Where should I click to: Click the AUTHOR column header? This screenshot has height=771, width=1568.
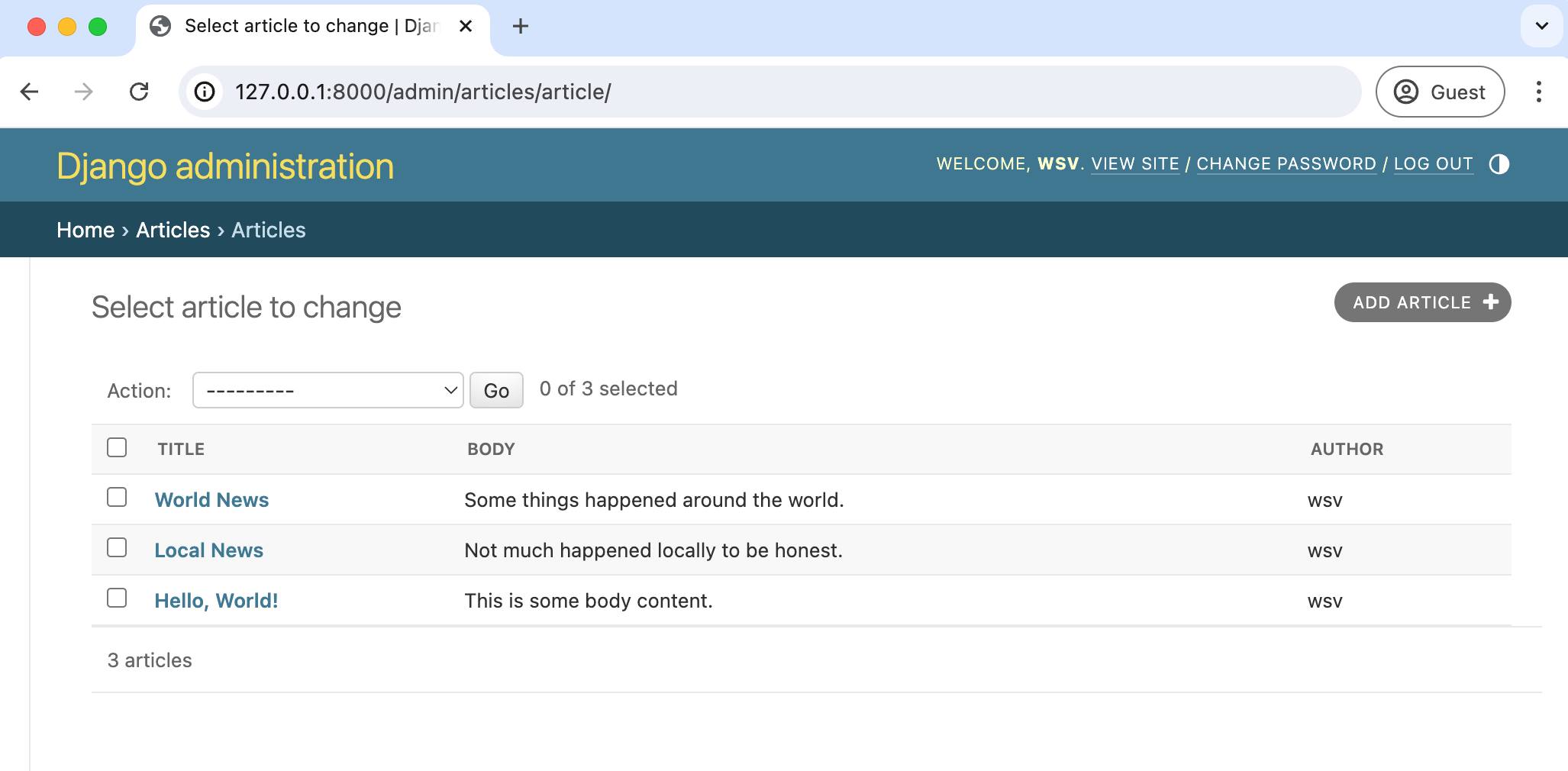[1347, 449]
